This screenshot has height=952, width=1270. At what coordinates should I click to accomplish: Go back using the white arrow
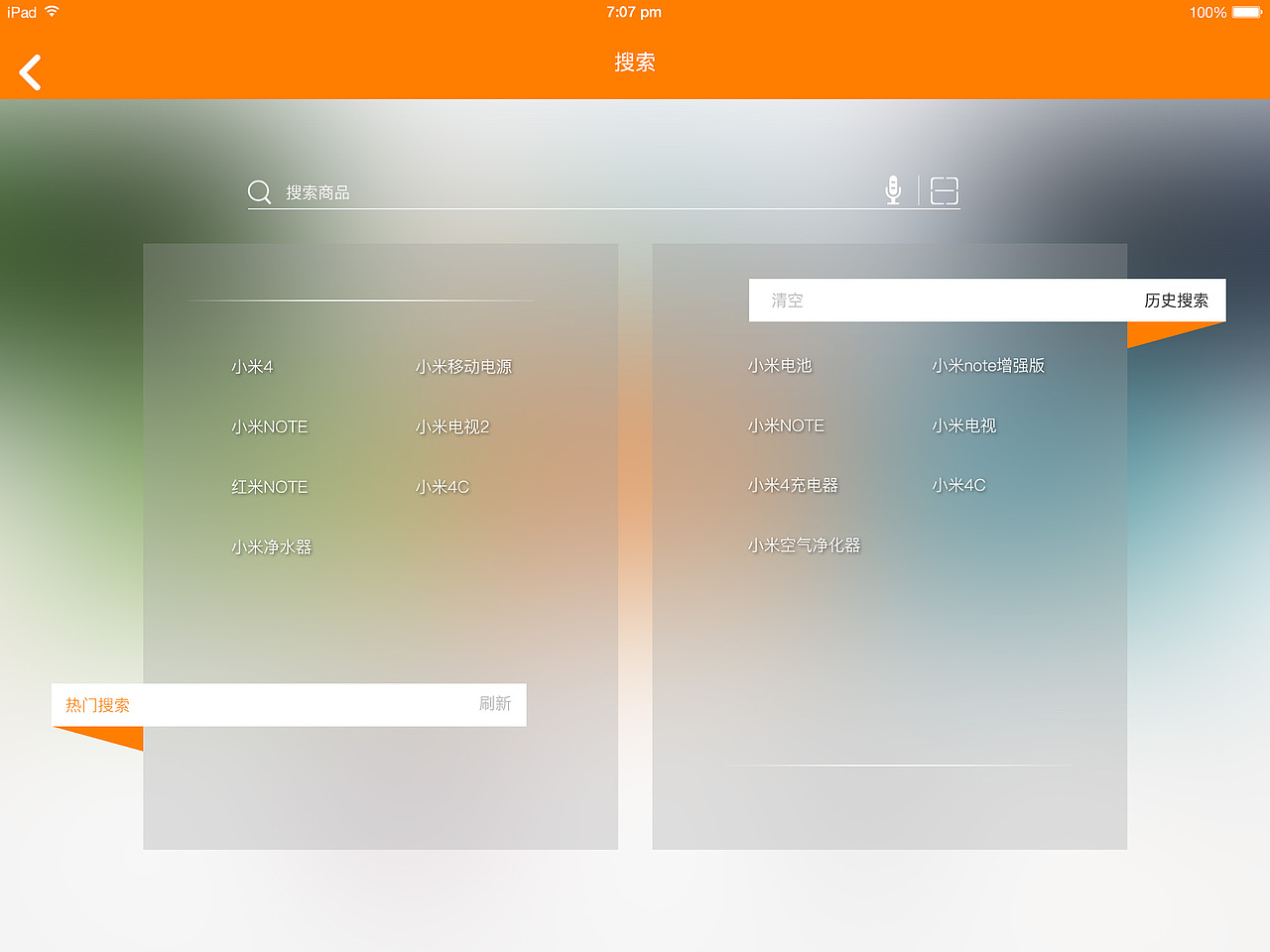pyautogui.click(x=31, y=72)
